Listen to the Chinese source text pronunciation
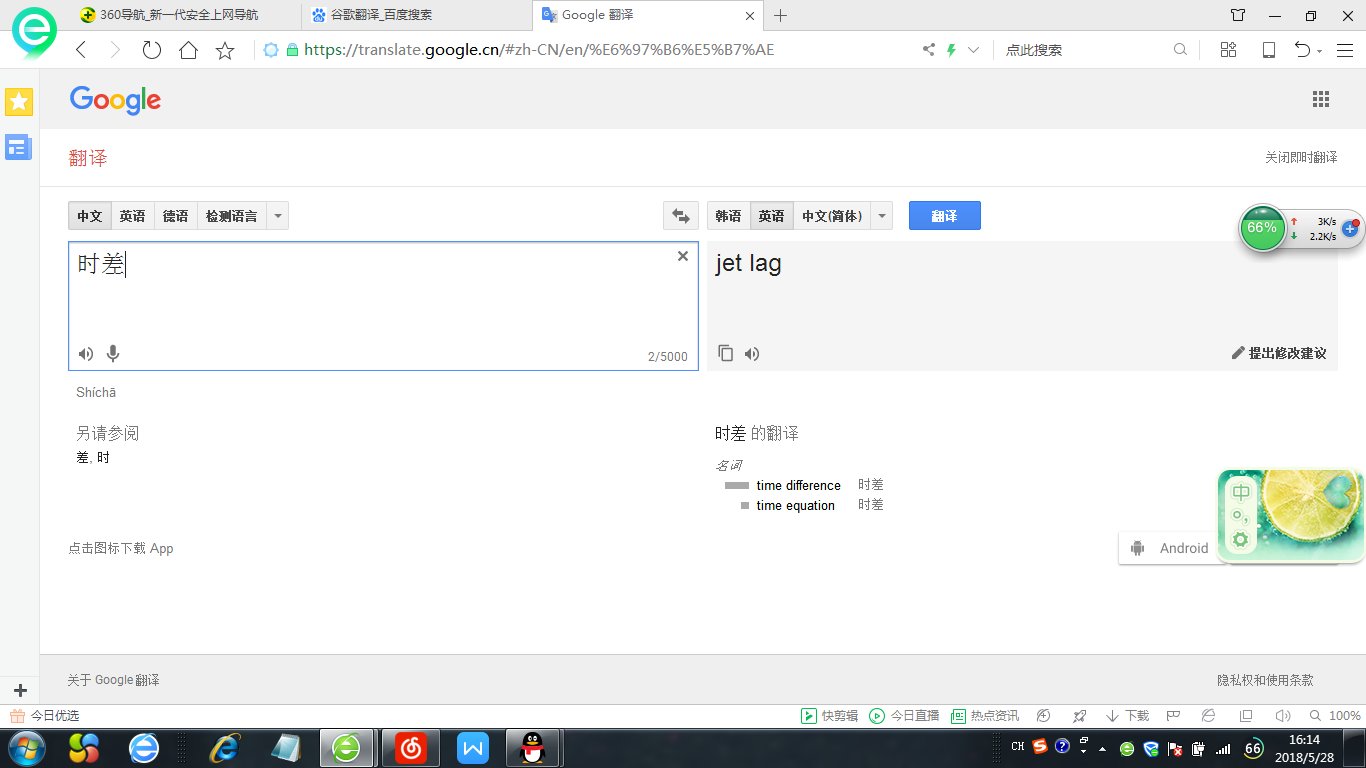Image resolution: width=1366 pixels, height=768 pixels. pos(85,353)
